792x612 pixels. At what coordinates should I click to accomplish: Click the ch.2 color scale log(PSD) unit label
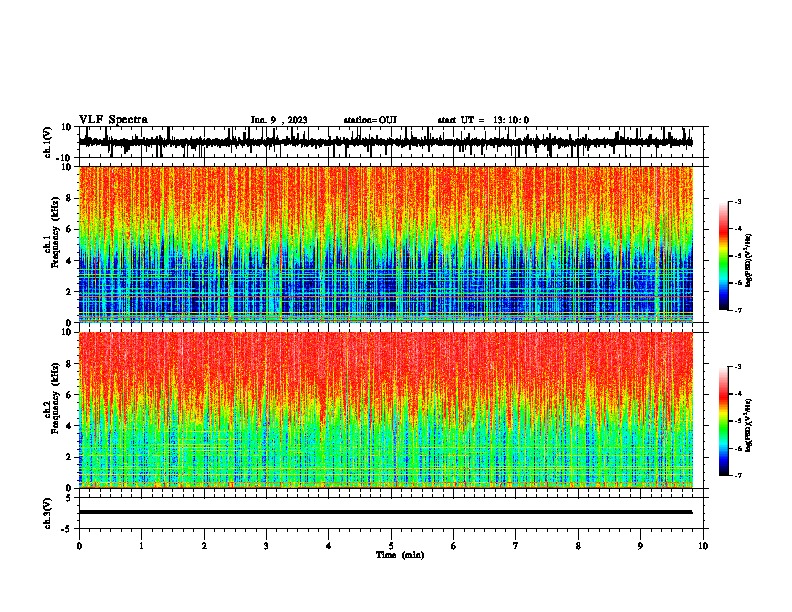click(x=748, y=425)
